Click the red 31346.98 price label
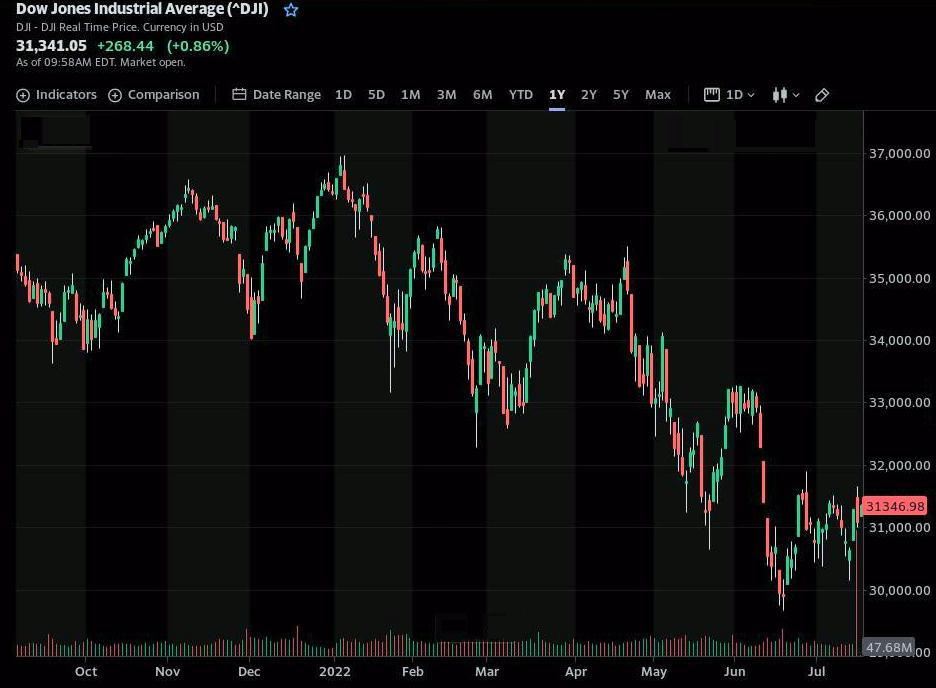The width and height of the screenshot is (936, 688). coord(895,507)
